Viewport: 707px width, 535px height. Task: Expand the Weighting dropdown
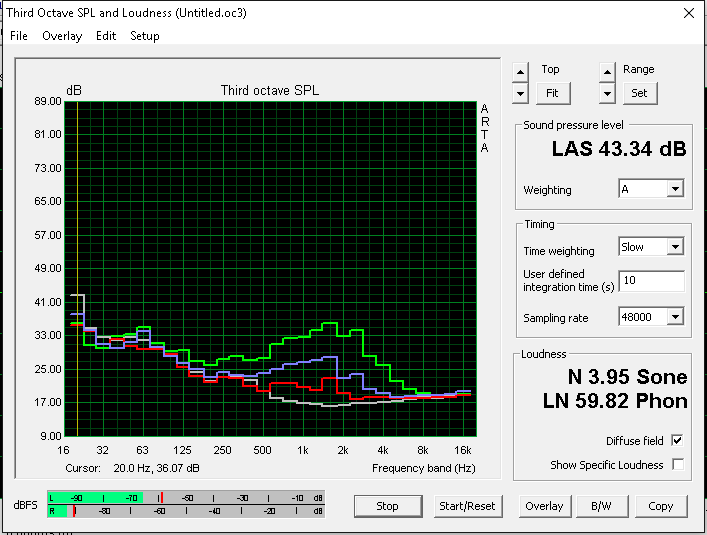pos(675,189)
